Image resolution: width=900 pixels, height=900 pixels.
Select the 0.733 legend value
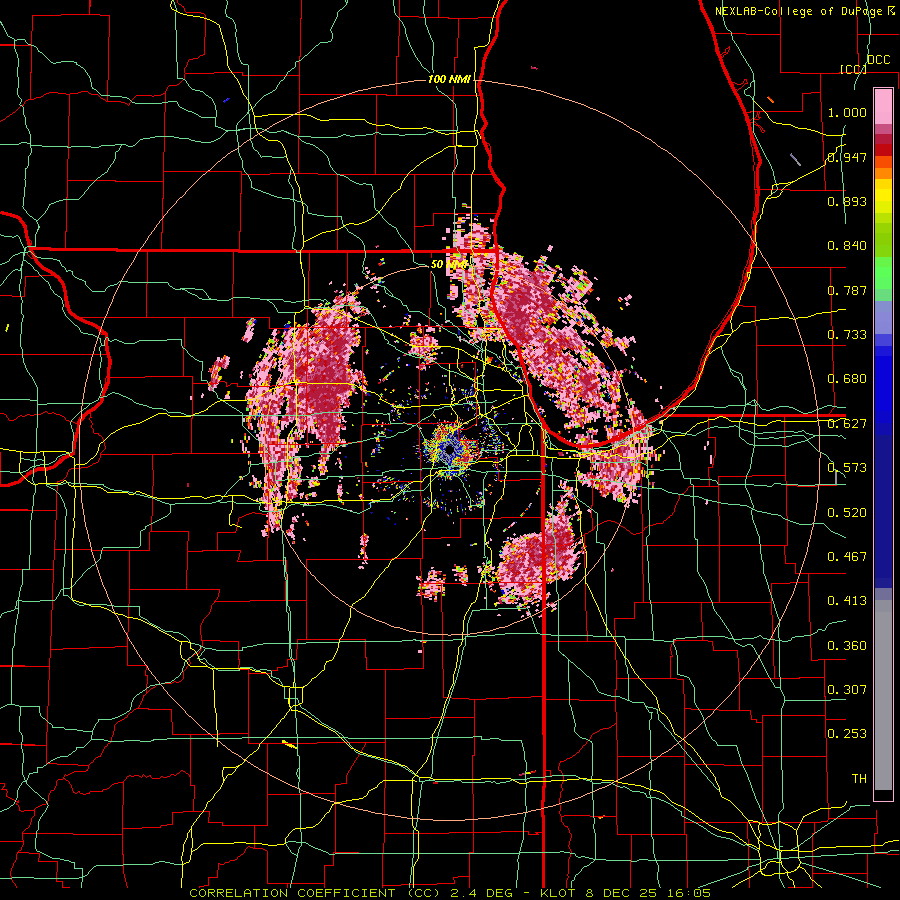point(847,335)
